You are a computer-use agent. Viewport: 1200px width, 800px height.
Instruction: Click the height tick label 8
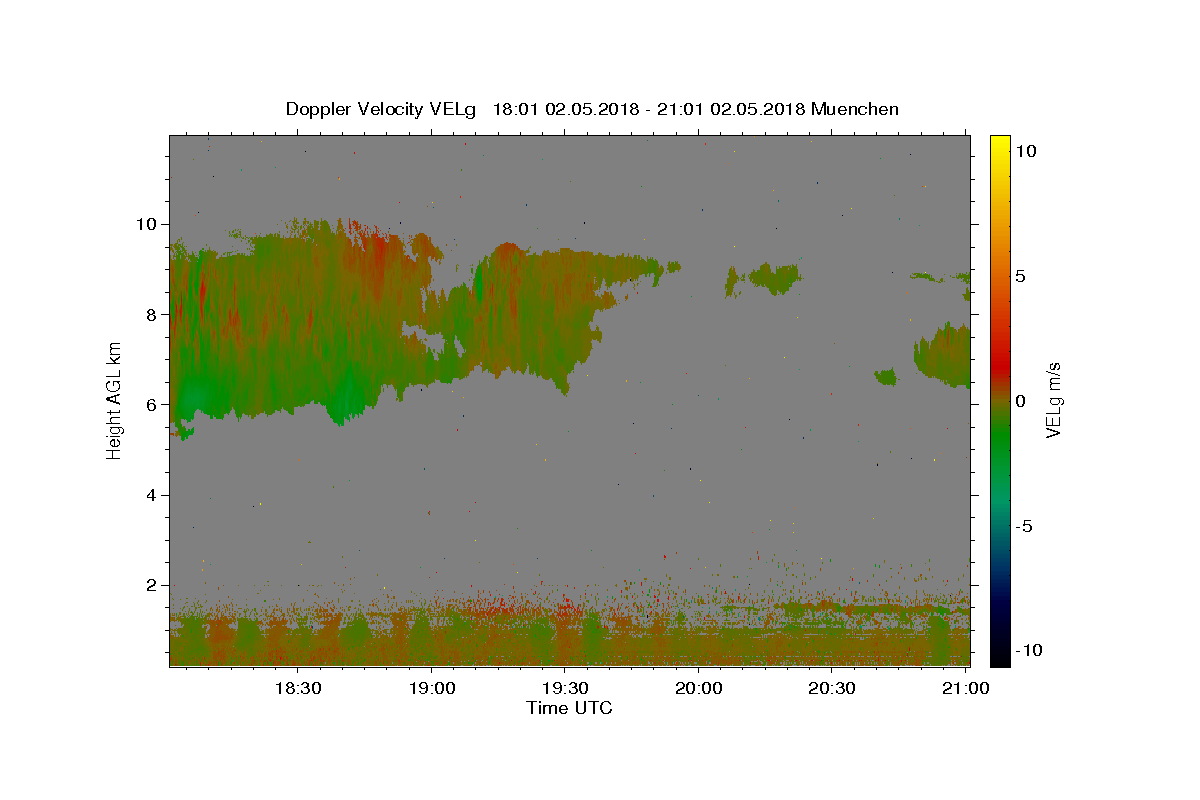tap(154, 314)
